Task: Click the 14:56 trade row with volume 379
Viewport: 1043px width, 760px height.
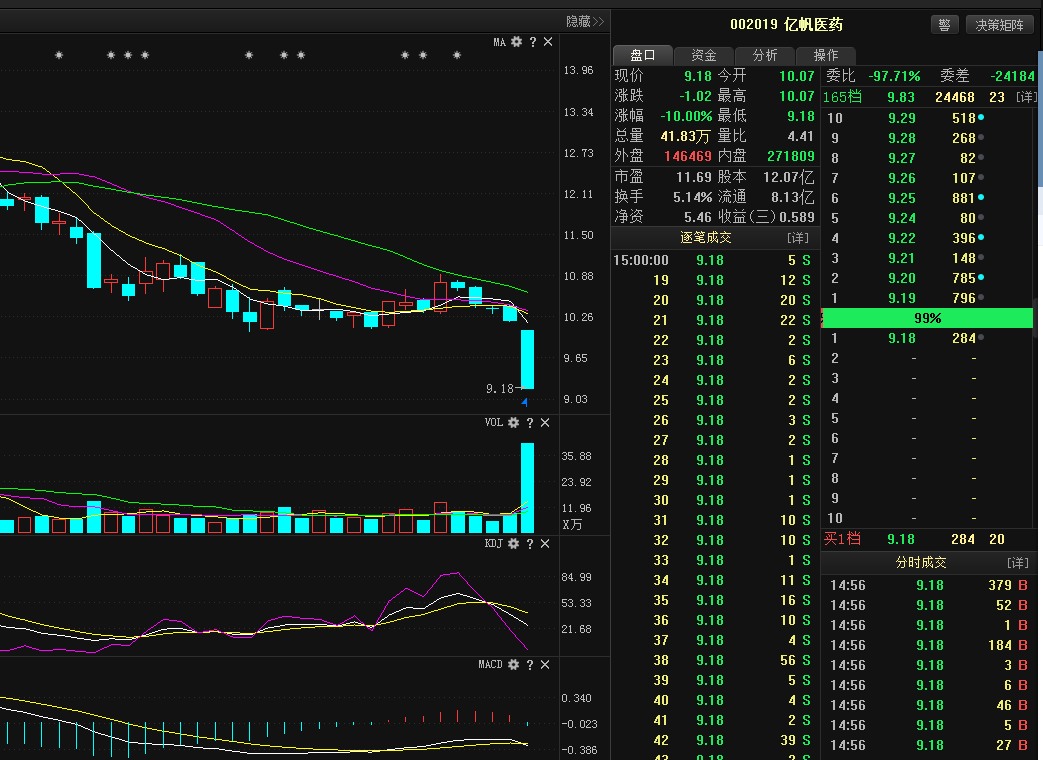Action: (929, 586)
